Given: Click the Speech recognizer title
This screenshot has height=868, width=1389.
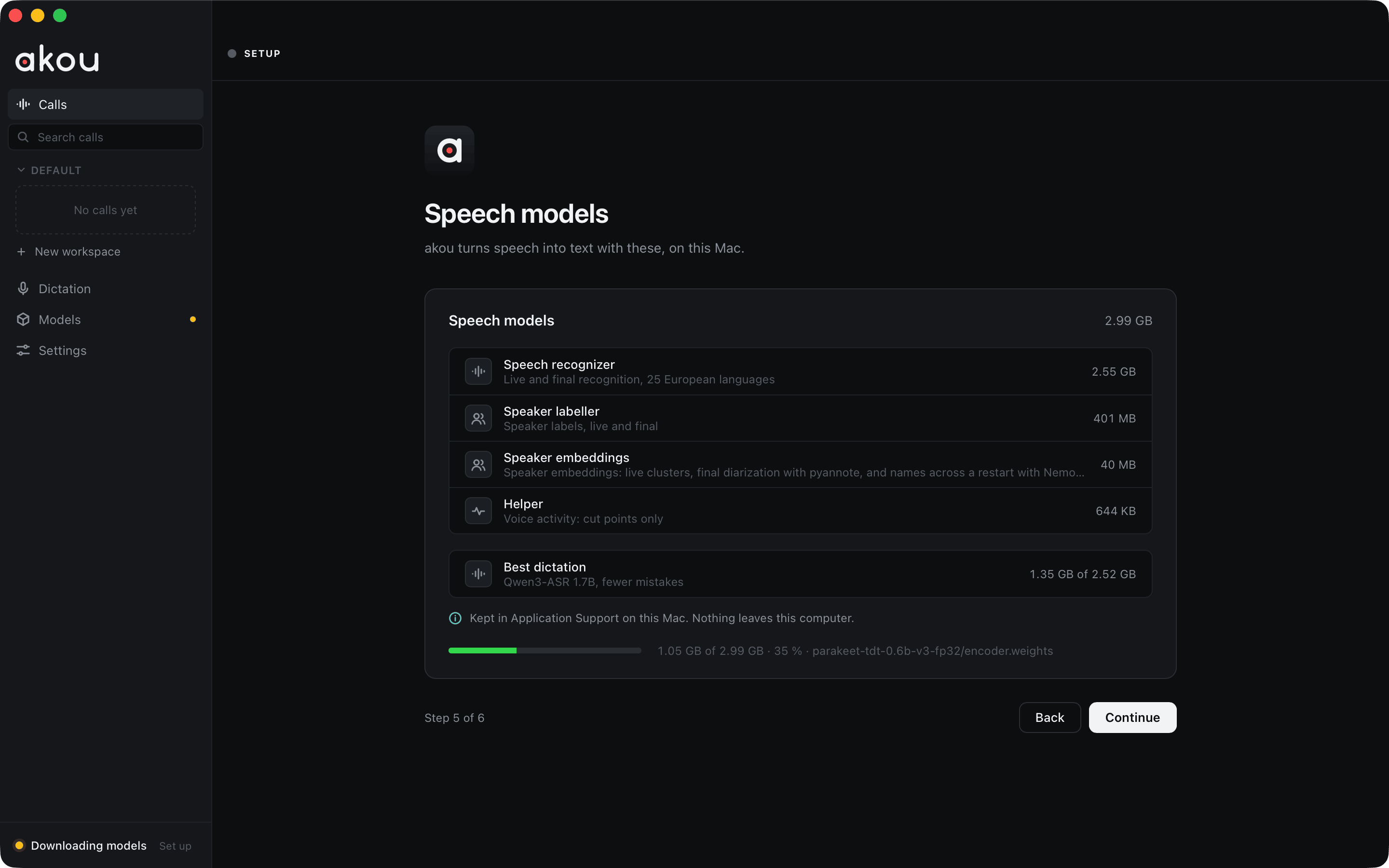Looking at the screenshot, I should [559, 365].
